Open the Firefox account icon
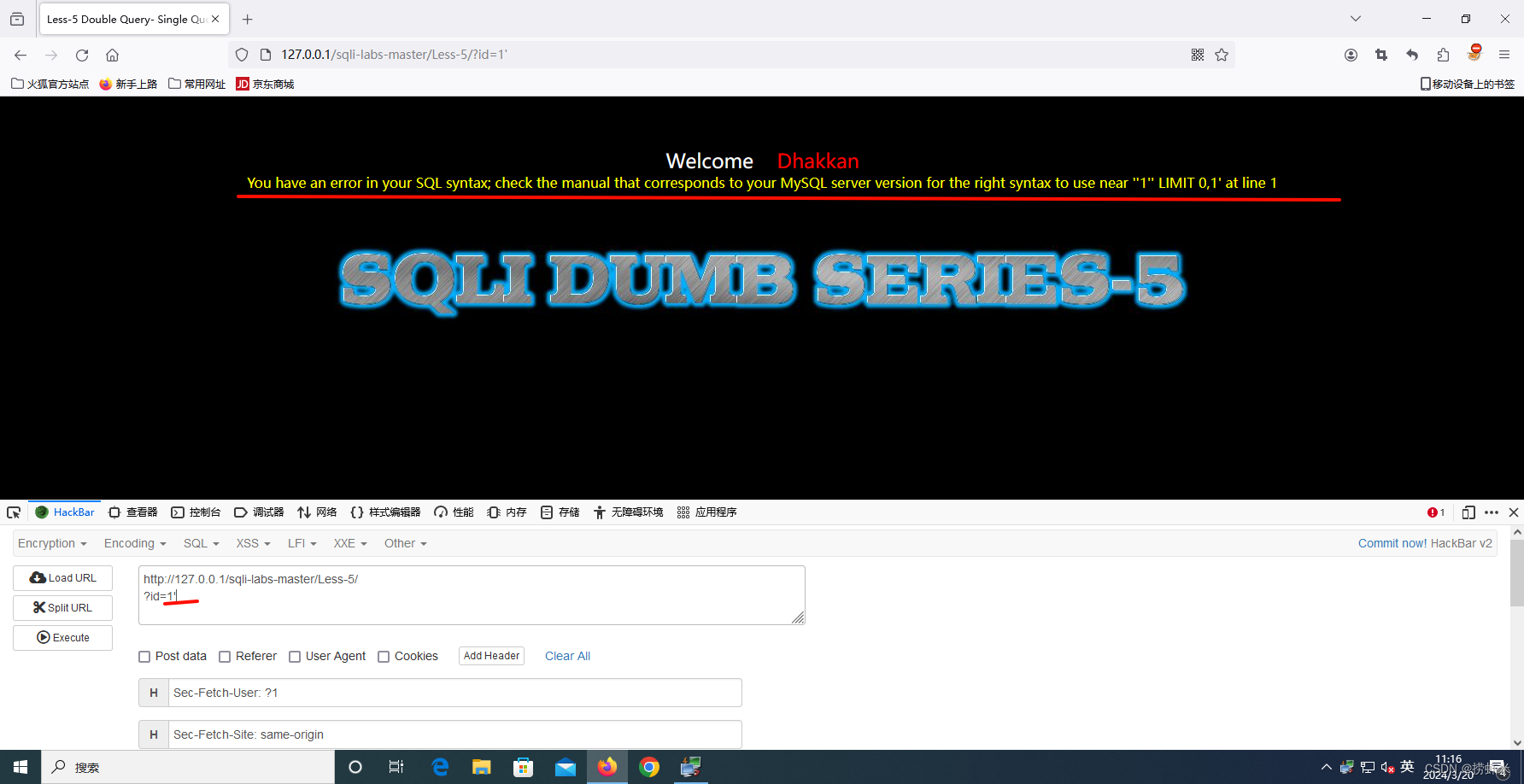Viewport: 1524px width, 784px height. click(1351, 54)
